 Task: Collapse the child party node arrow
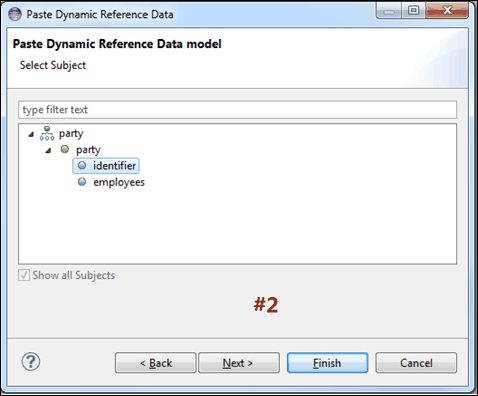coord(48,150)
